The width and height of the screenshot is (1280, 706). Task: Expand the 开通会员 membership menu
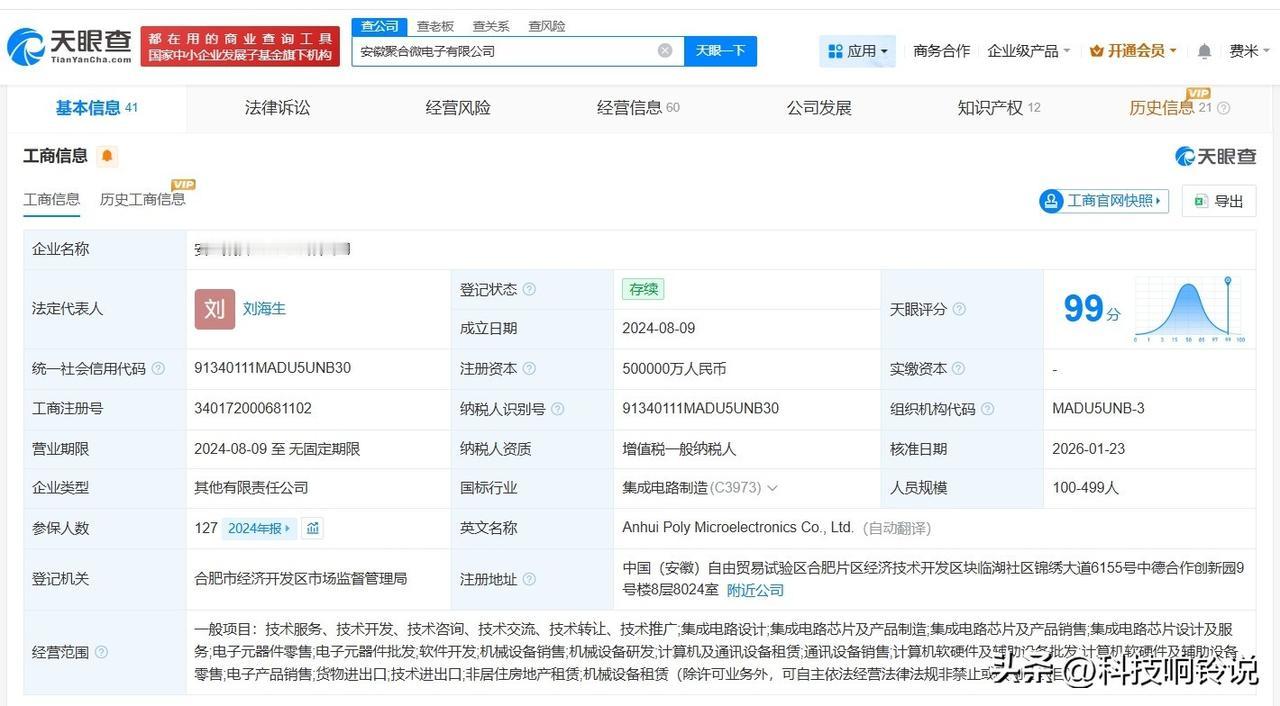1133,51
